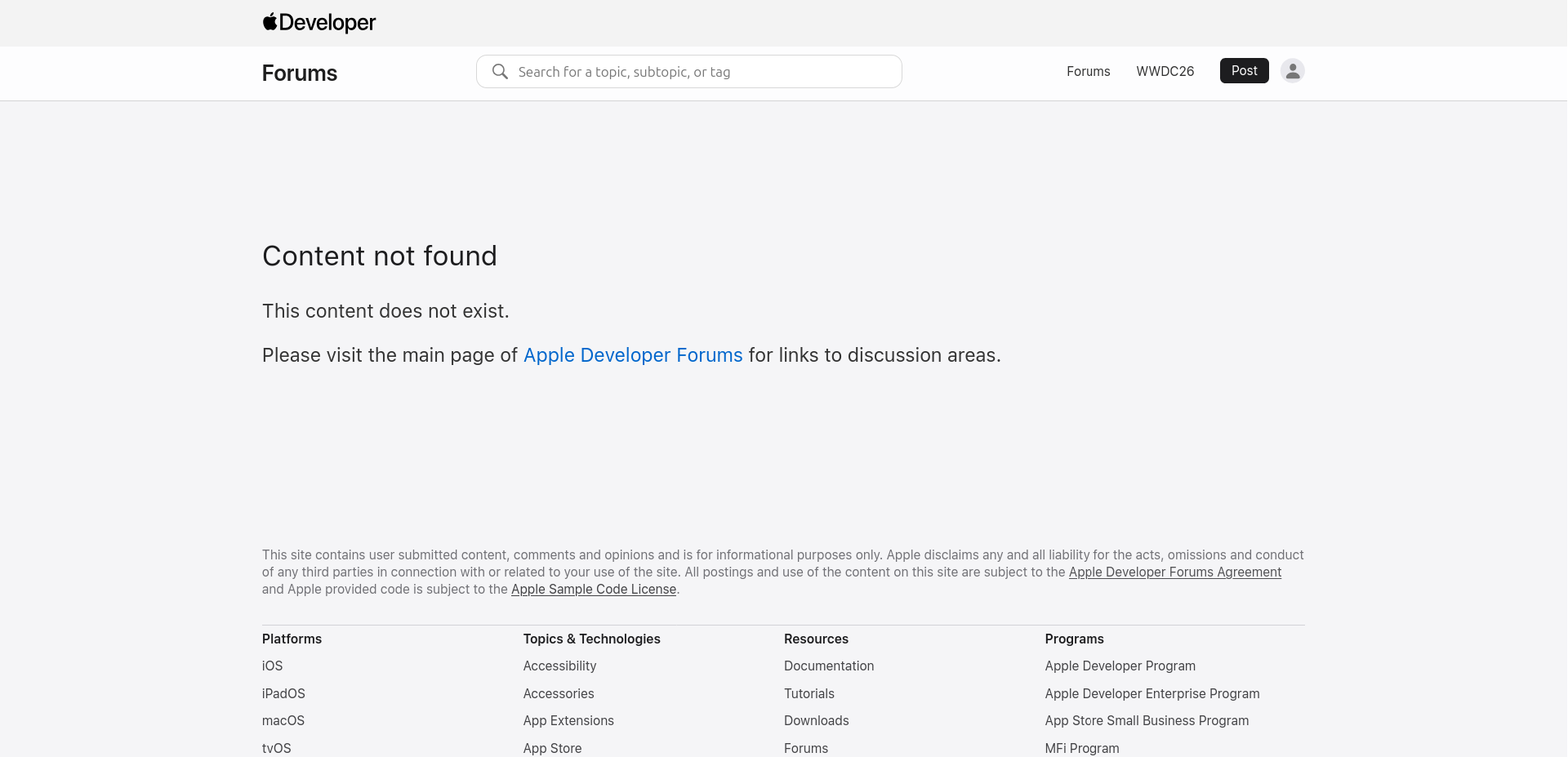
Task: Go to App Extensions topic
Action: (568, 721)
